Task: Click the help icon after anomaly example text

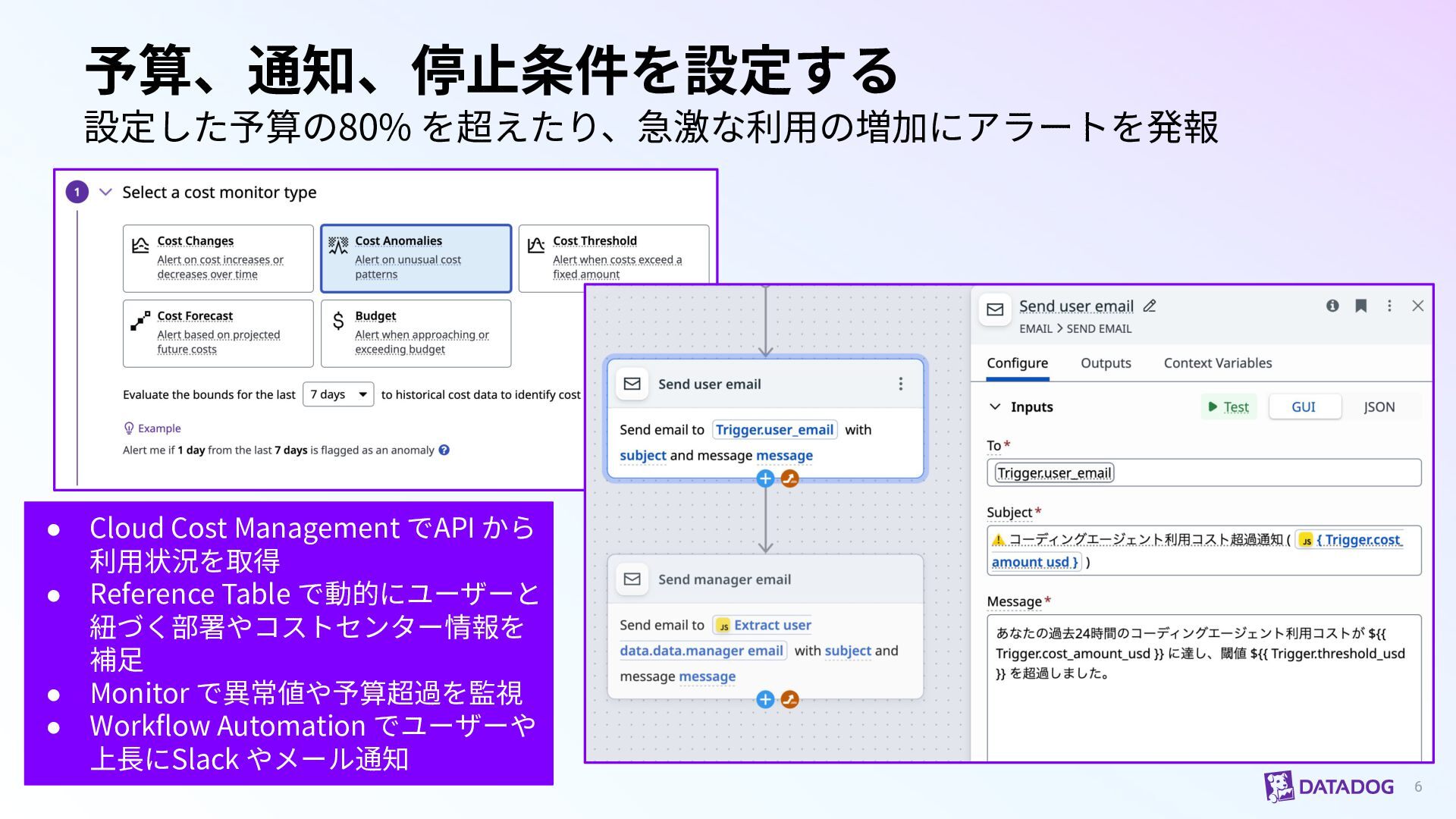Action: pos(444,450)
